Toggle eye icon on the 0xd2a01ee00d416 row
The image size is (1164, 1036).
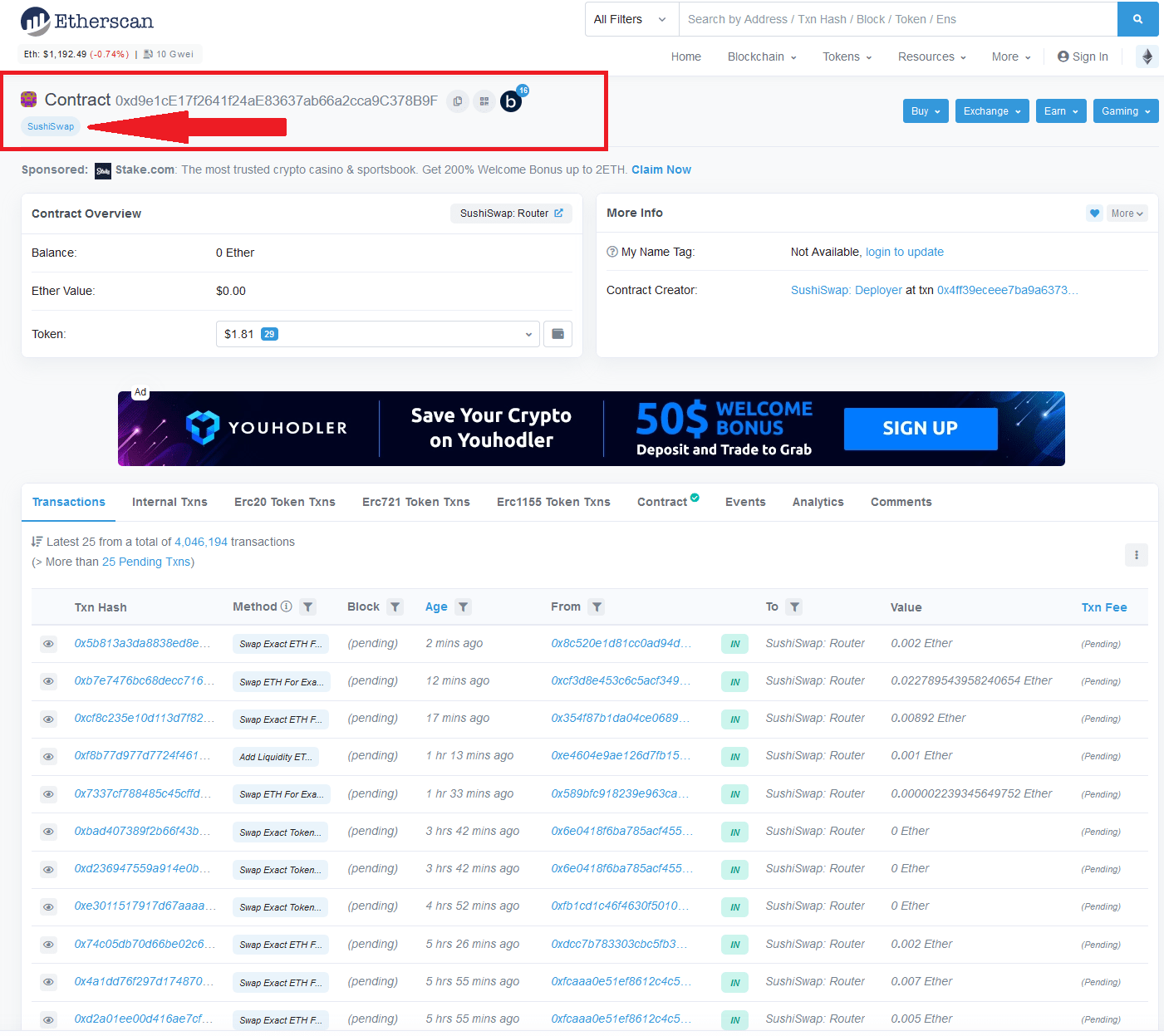pyautogui.click(x=49, y=1019)
